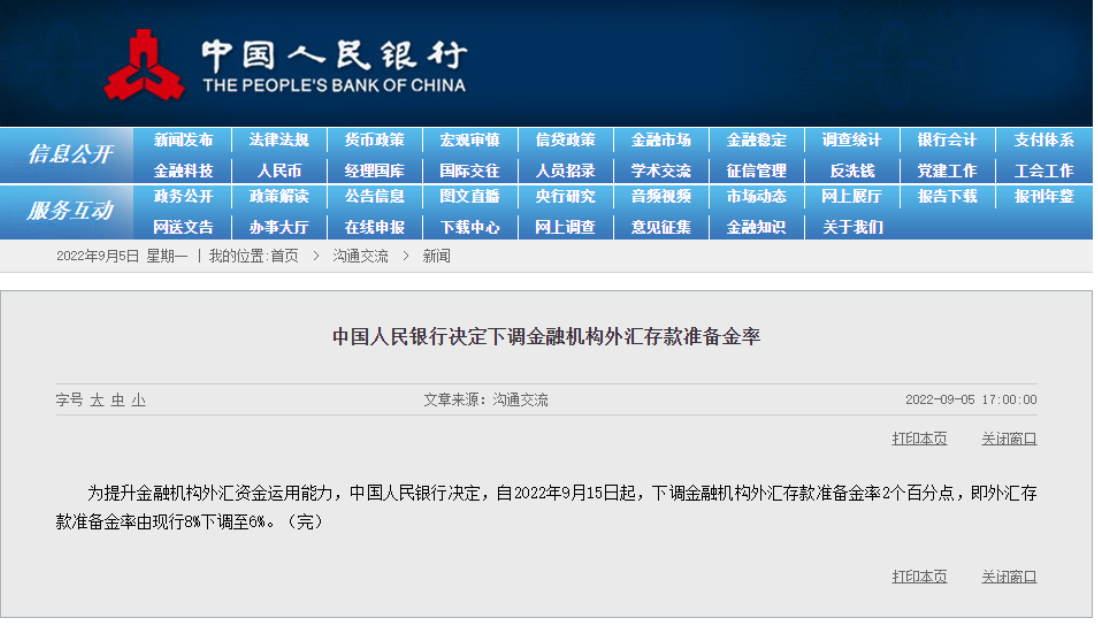Open 支付体系 navigation link
The height and width of the screenshot is (644, 1098).
pos(1043,140)
